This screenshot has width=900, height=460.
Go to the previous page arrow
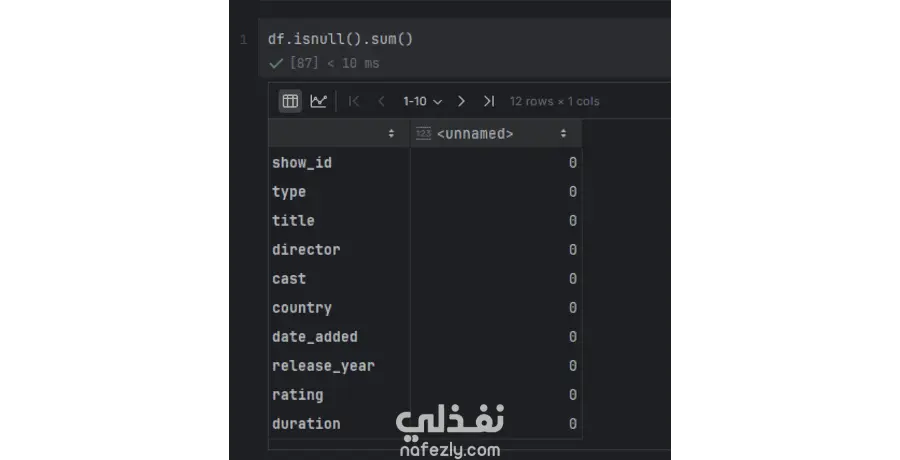coord(381,101)
